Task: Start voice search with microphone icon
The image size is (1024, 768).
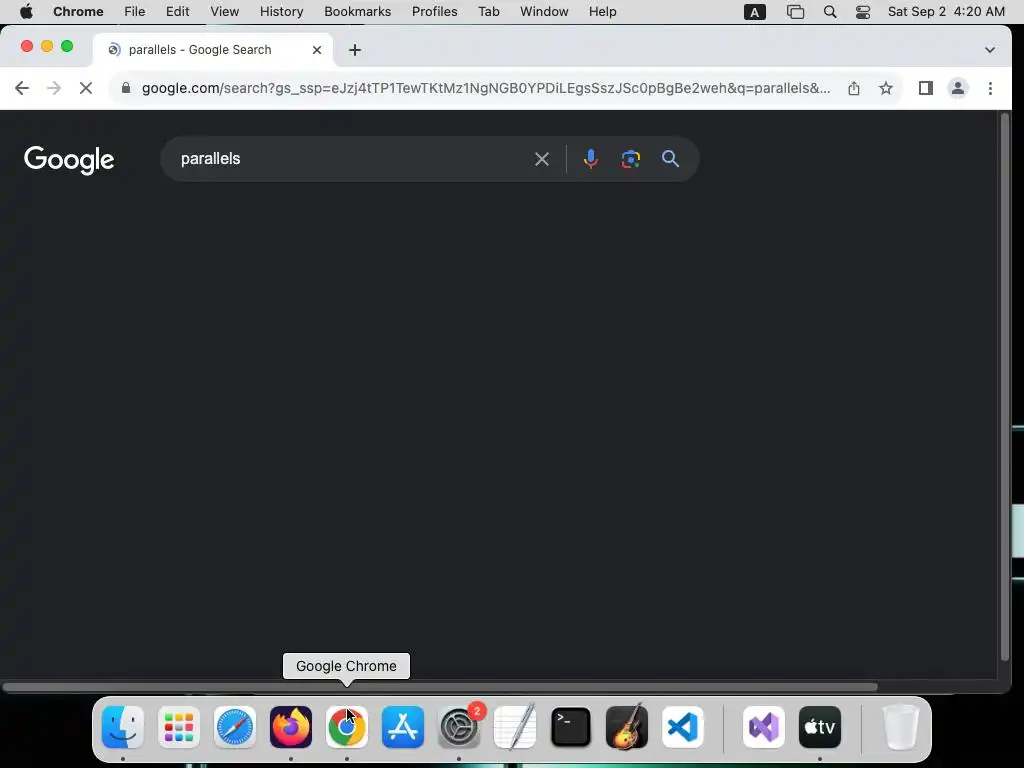Action: [x=590, y=159]
